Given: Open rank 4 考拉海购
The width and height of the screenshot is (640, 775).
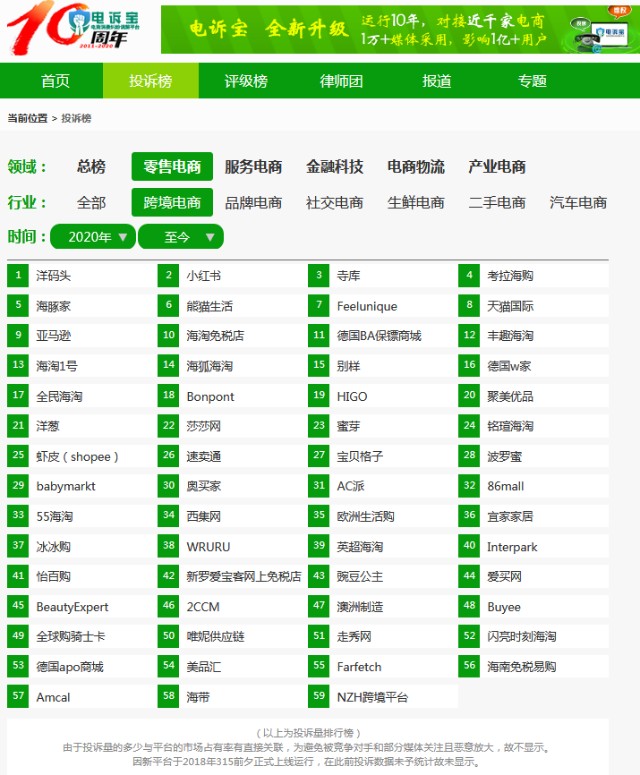Looking at the screenshot, I should point(533,275).
